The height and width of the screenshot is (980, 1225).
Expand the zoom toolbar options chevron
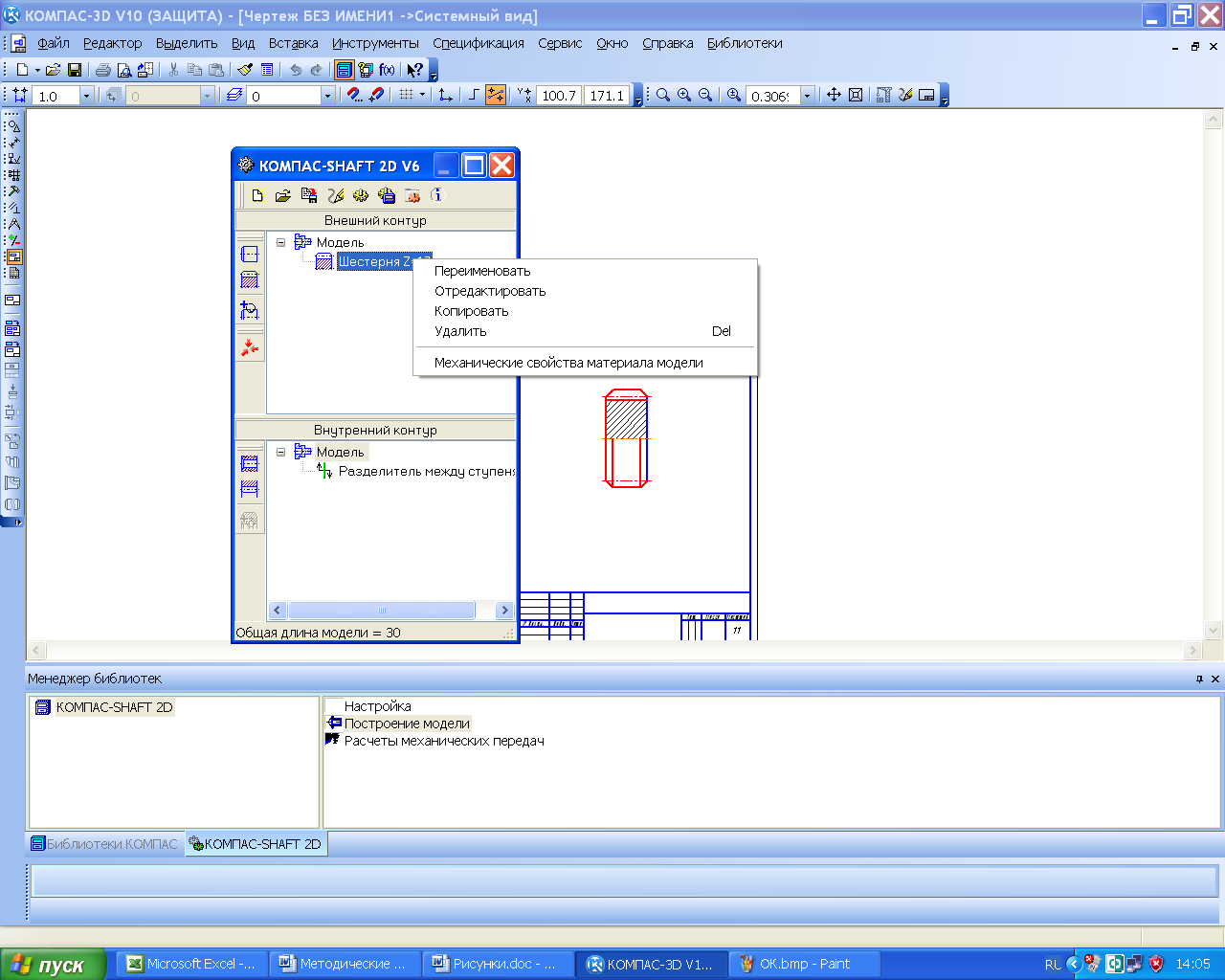tap(945, 96)
